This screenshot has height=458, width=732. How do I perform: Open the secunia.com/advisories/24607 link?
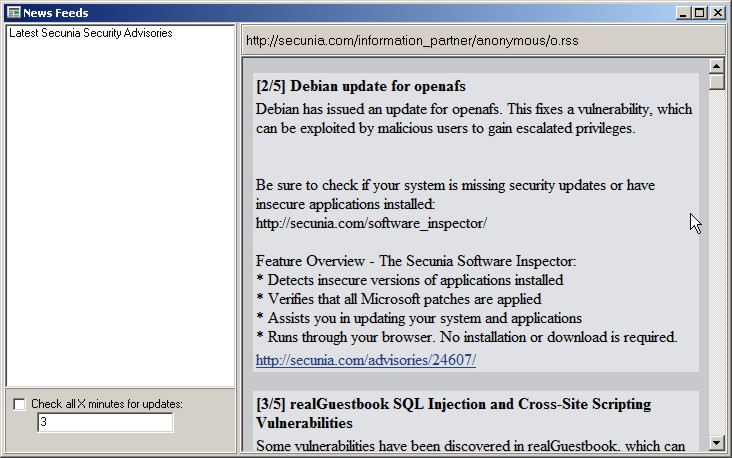pos(366,360)
